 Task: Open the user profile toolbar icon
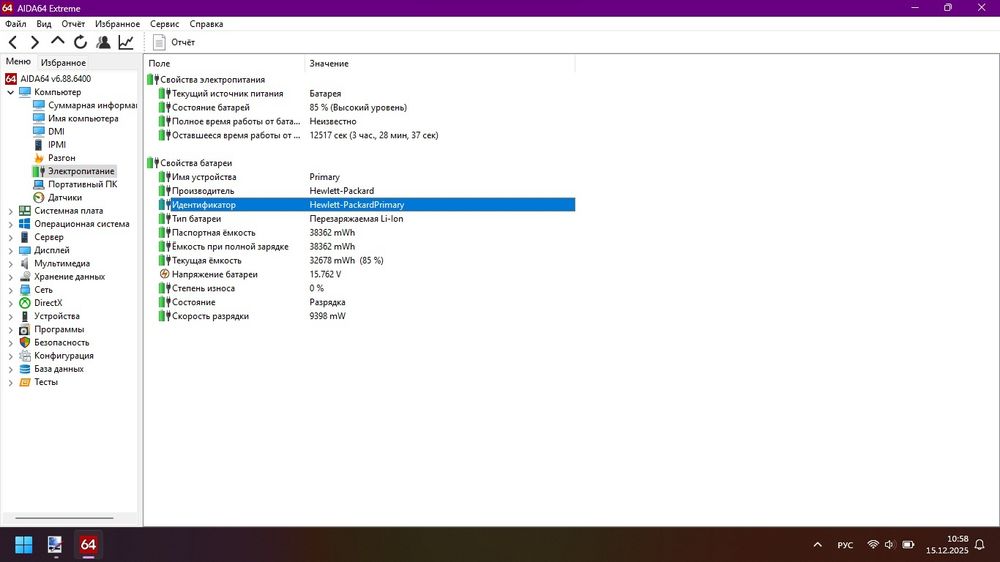coord(103,42)
